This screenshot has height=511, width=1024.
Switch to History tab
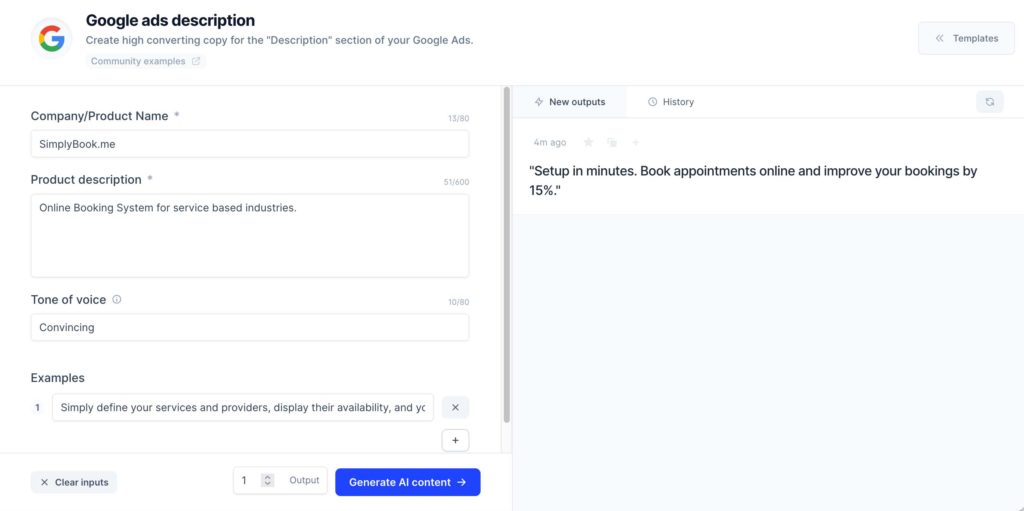click(671, 102)
